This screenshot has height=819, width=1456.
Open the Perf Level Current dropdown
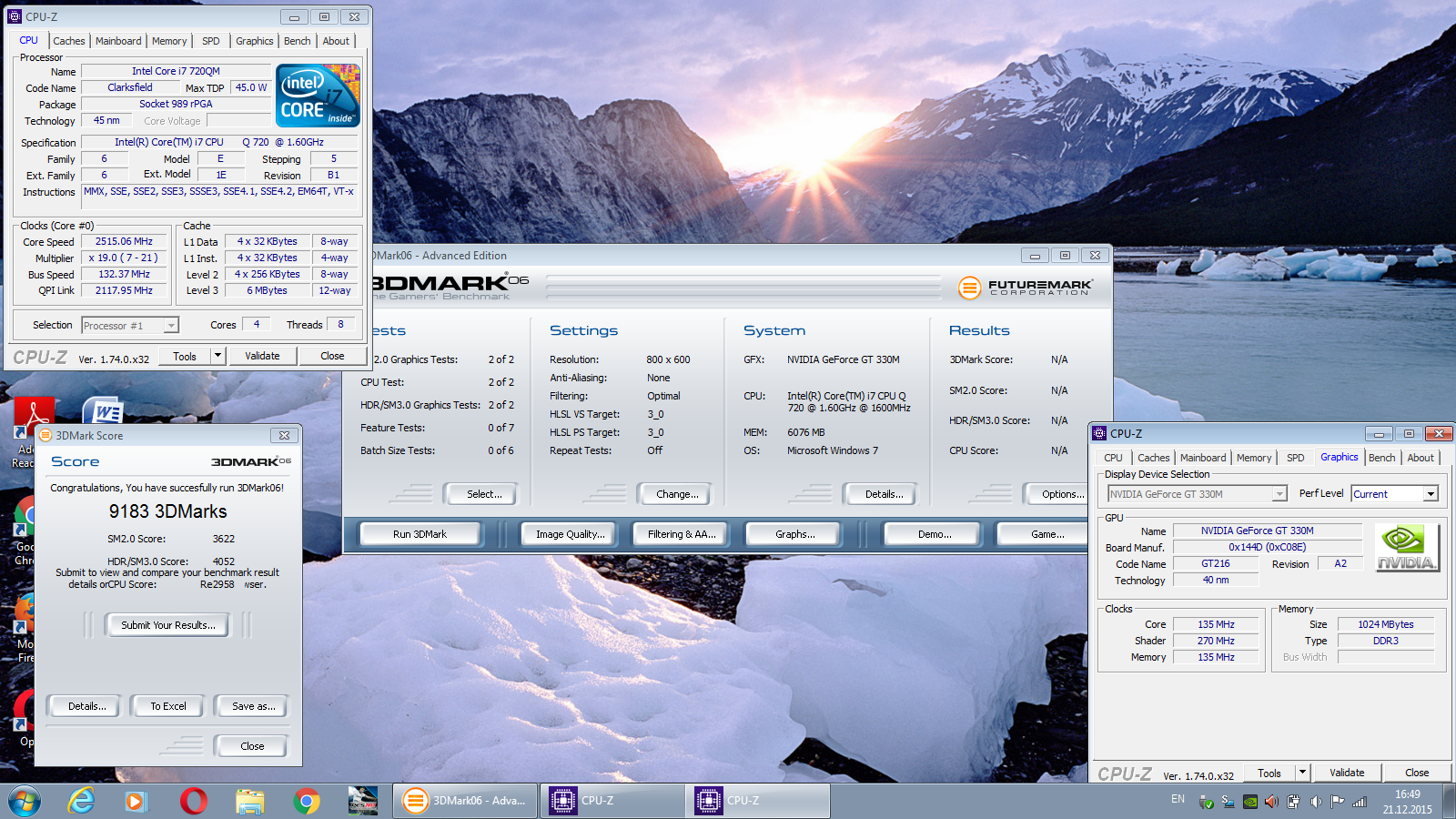point(1394,493)
